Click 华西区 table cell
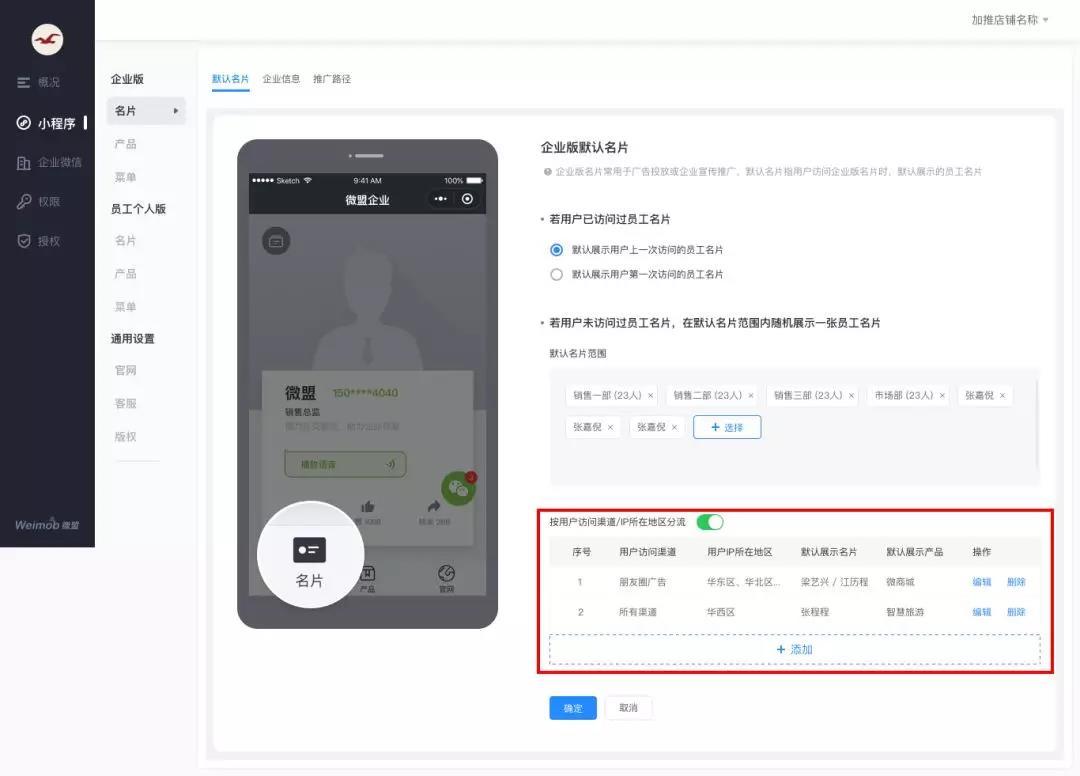This screenshot has height=776, width=1080. 720,611
